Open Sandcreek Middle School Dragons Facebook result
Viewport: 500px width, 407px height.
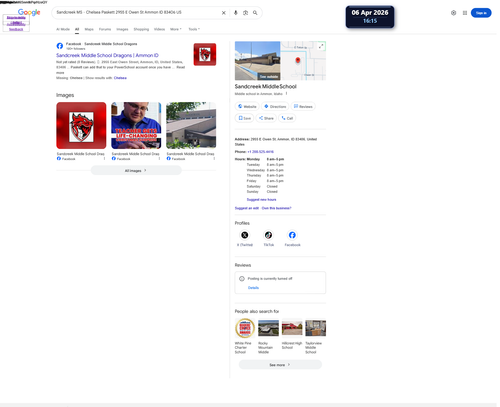tap(107, 55)
